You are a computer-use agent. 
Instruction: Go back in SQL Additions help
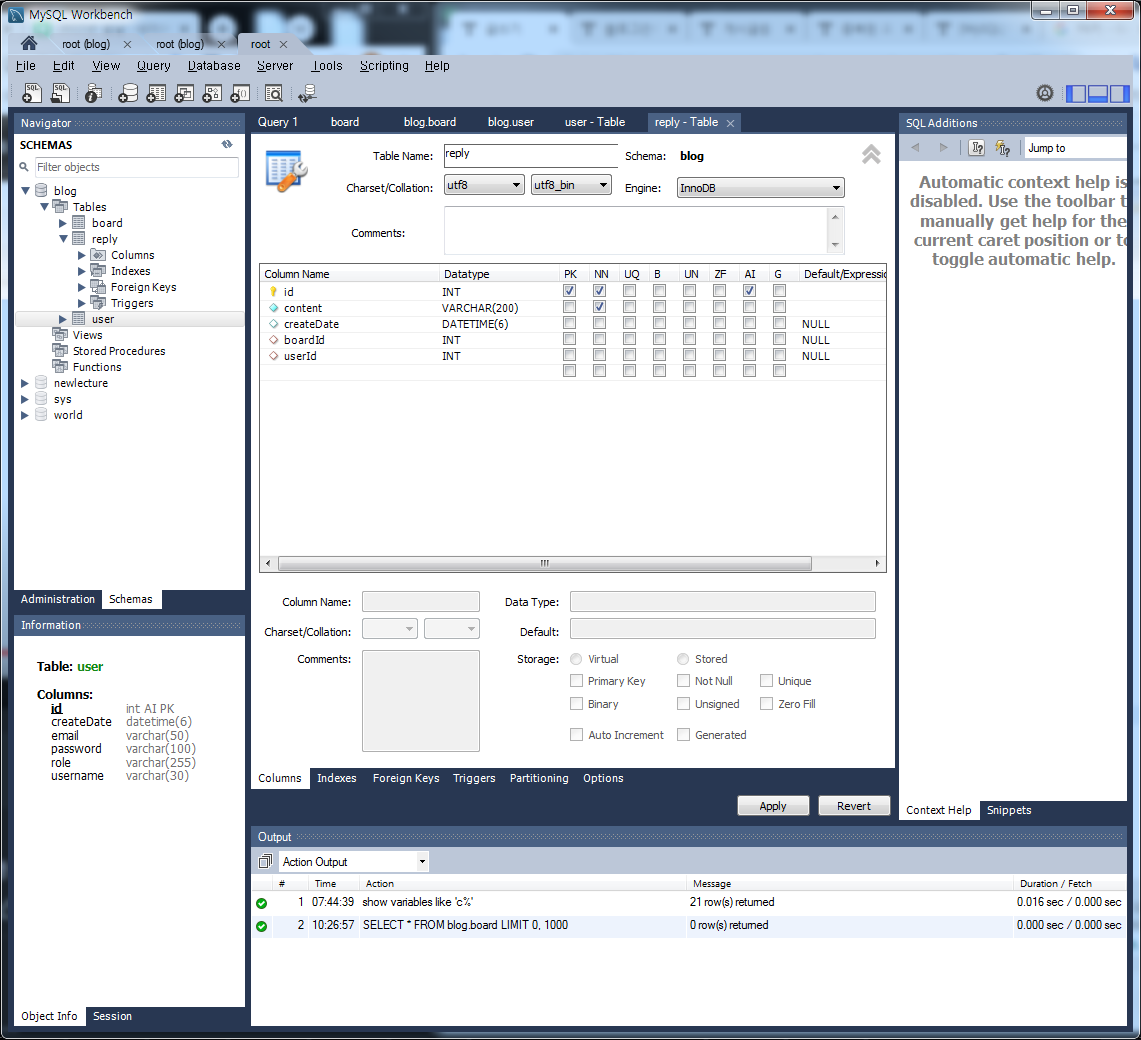915,148
